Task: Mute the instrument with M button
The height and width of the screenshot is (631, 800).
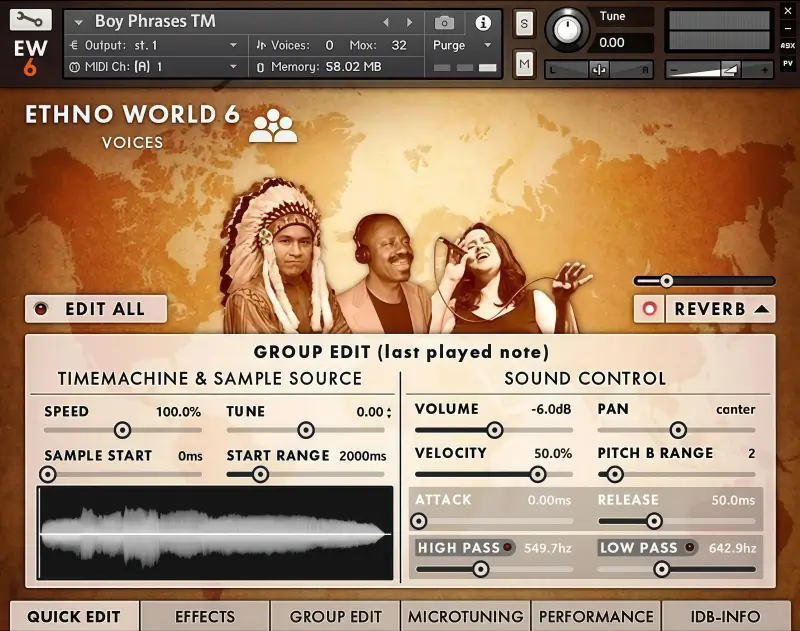Action: [x=524, y=64]
